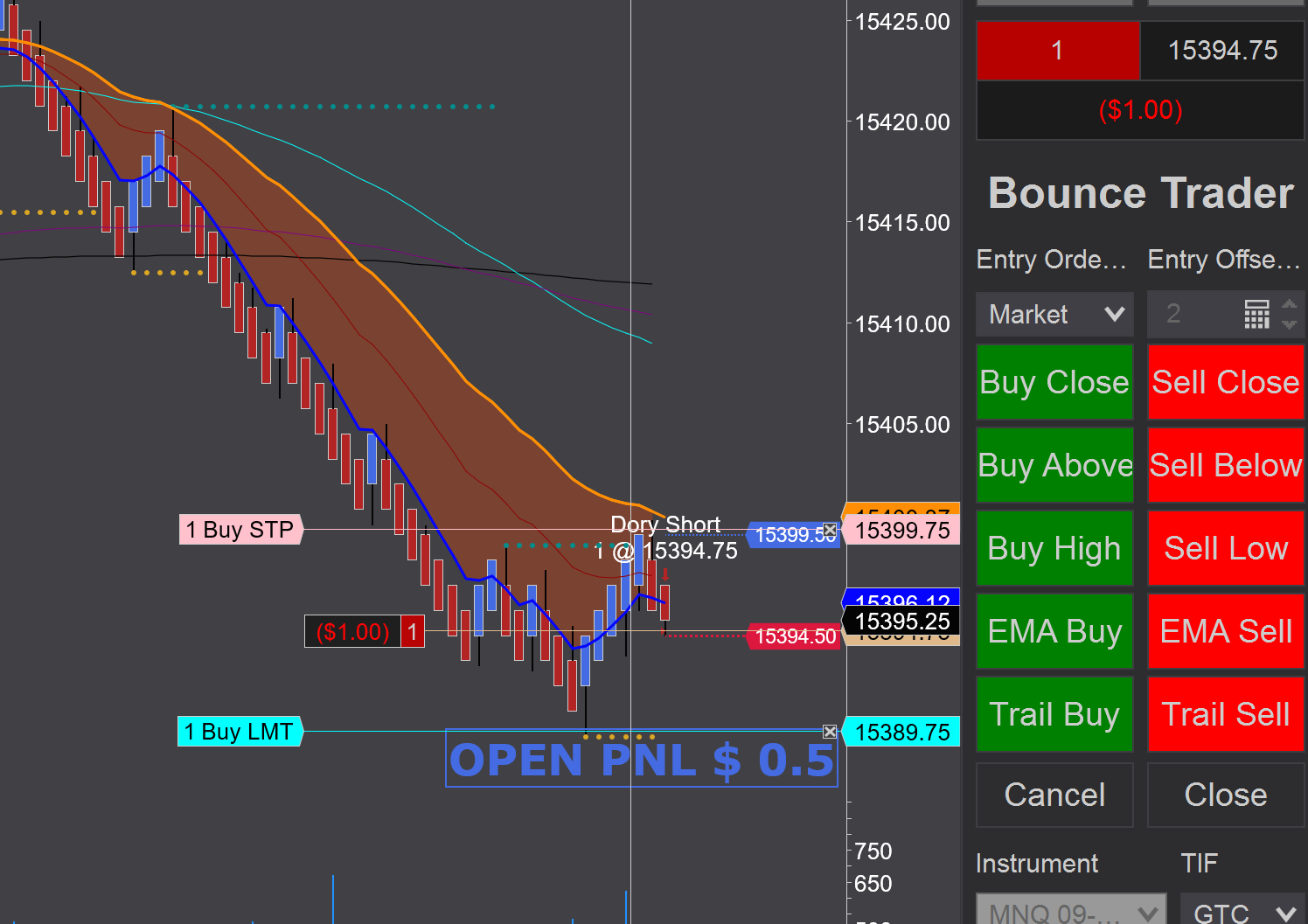Click the pink 15399.75 price axis marker
Screen dimensions: 1308x924
point(901,531)
